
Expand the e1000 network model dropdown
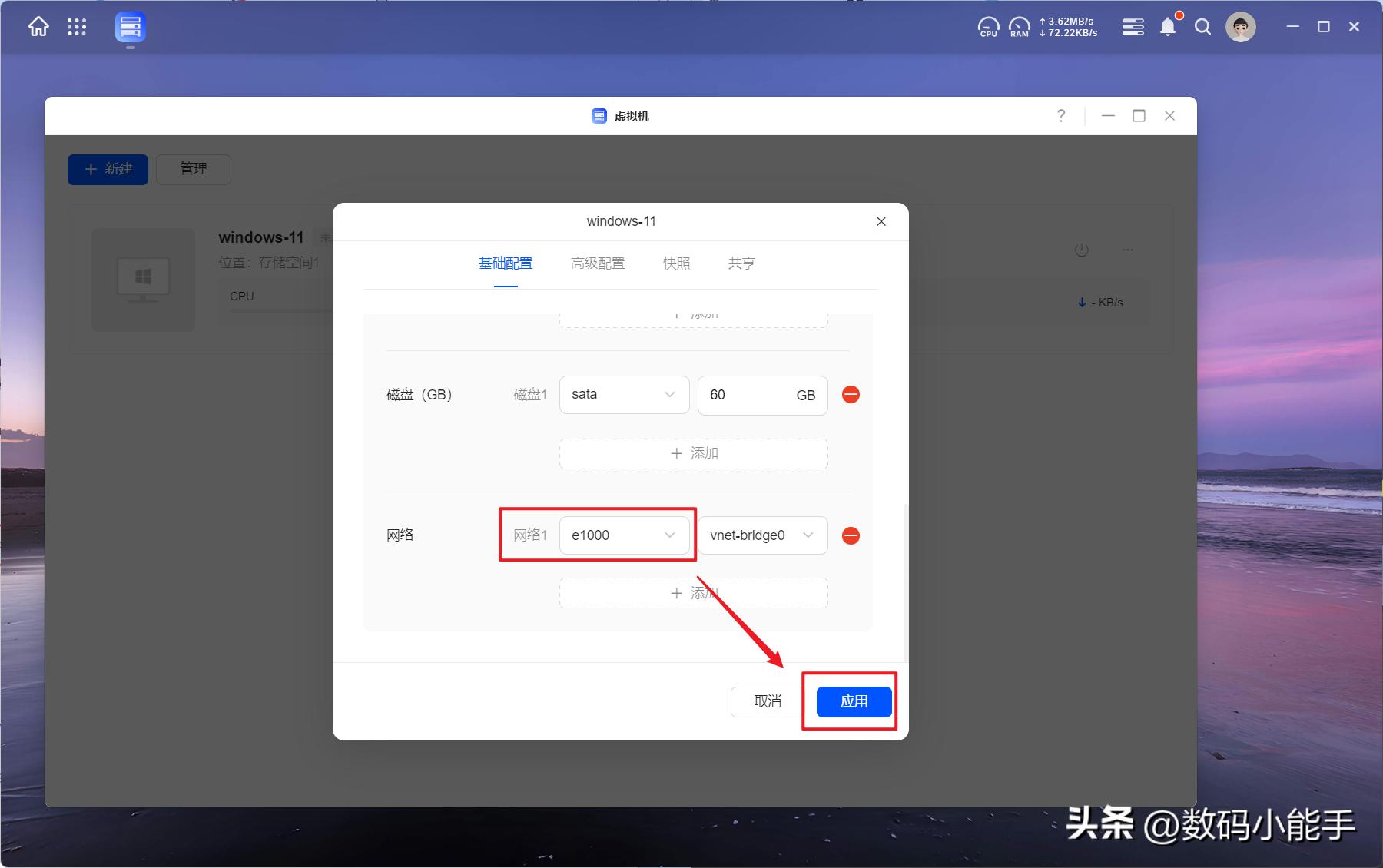[x=624, y=535]
